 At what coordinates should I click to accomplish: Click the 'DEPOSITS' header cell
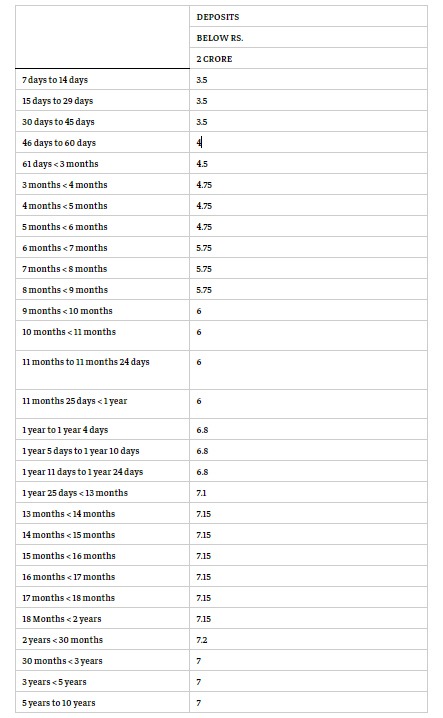point(308,16)
